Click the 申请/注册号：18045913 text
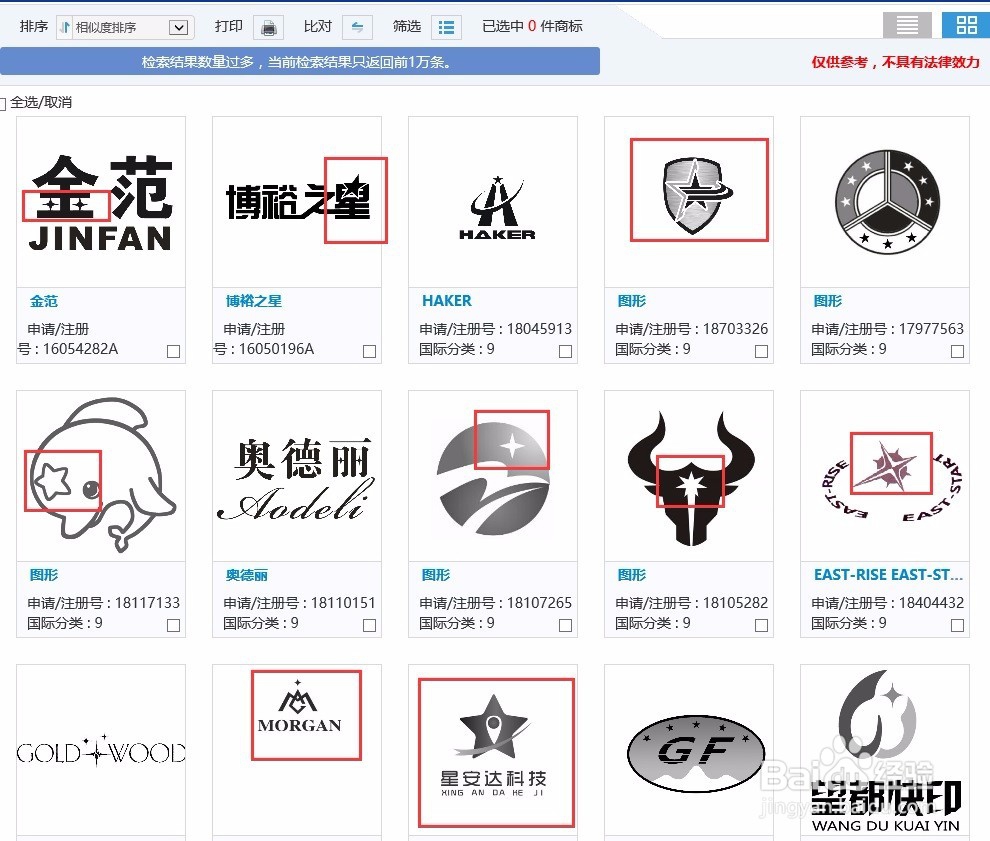 click(496, 329)
